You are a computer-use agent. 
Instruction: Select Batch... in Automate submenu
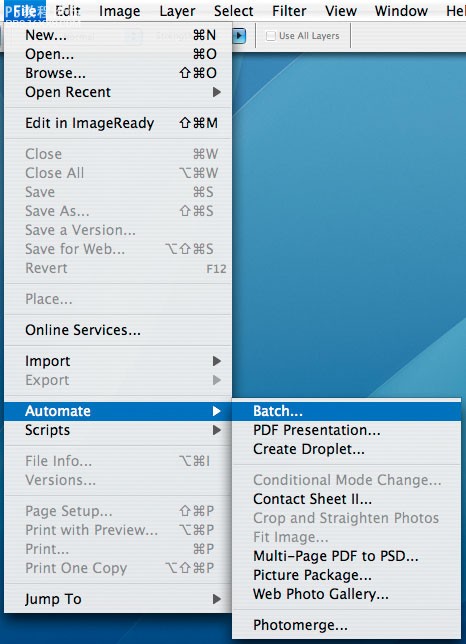point(346,411)
